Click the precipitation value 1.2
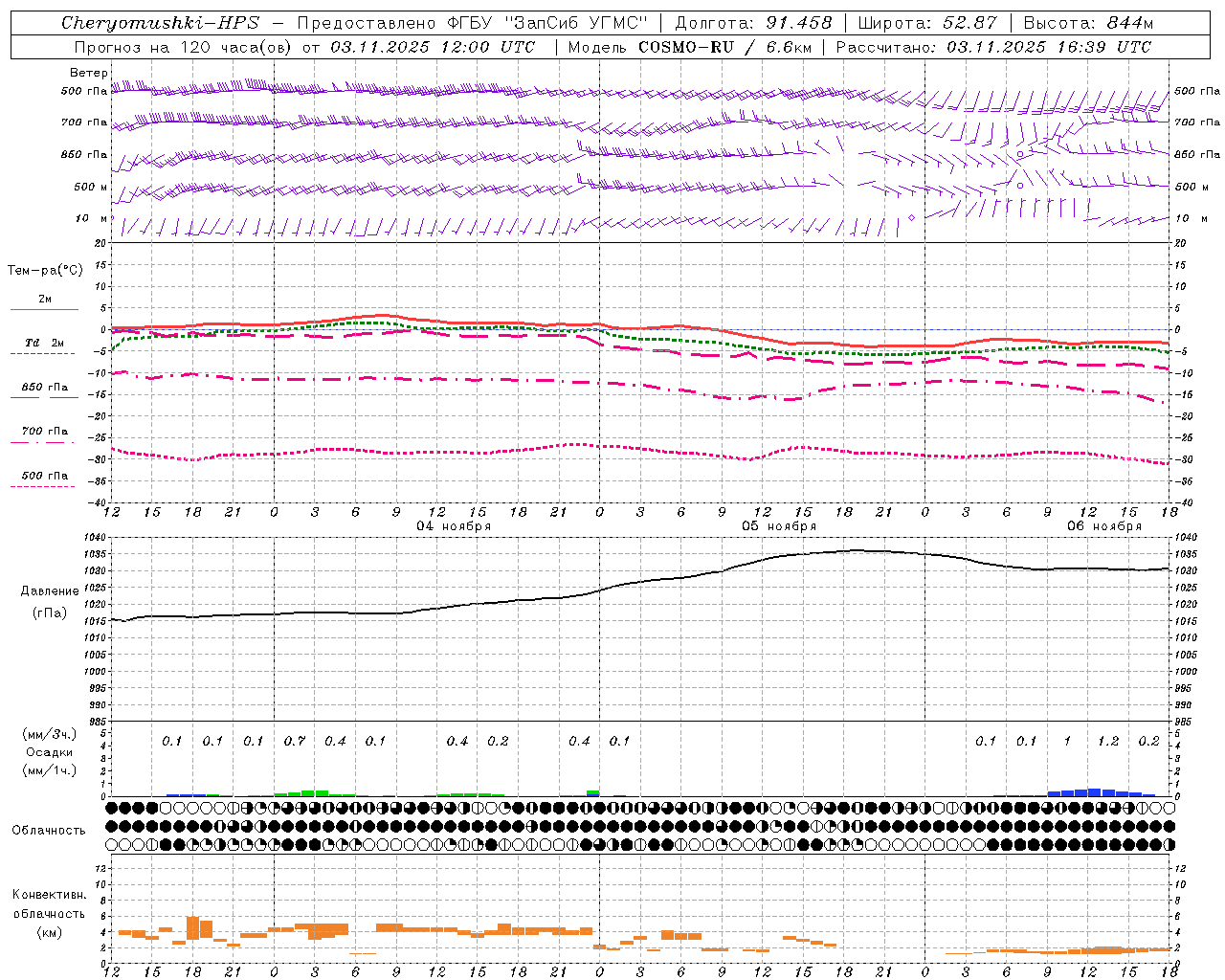Image resolution: width=1225 pixels, height=980 pixels. (x=1108, y=742)
